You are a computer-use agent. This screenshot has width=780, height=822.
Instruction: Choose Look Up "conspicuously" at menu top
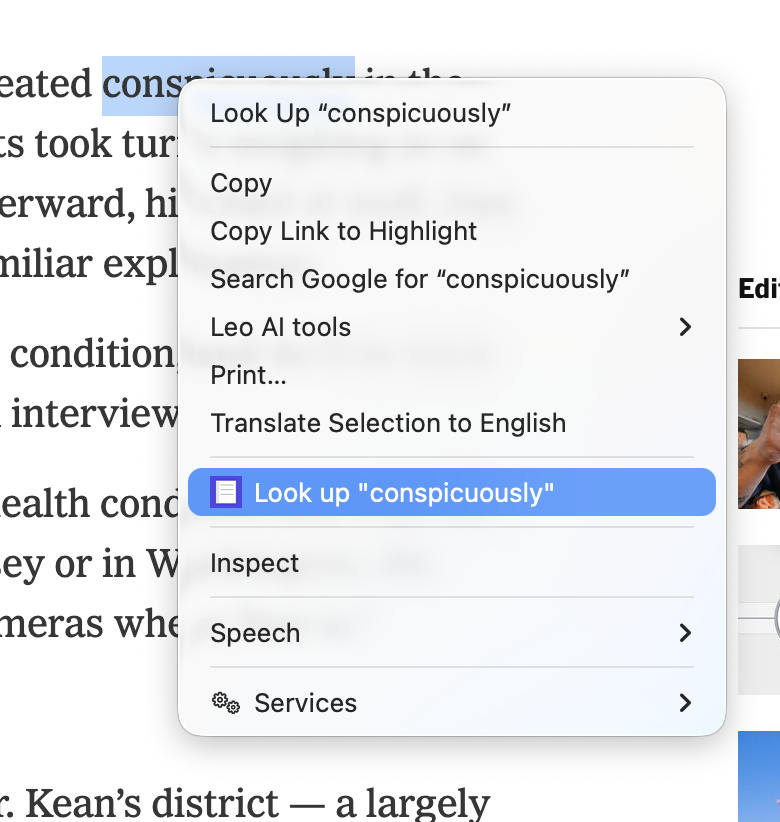click(452, 113)
